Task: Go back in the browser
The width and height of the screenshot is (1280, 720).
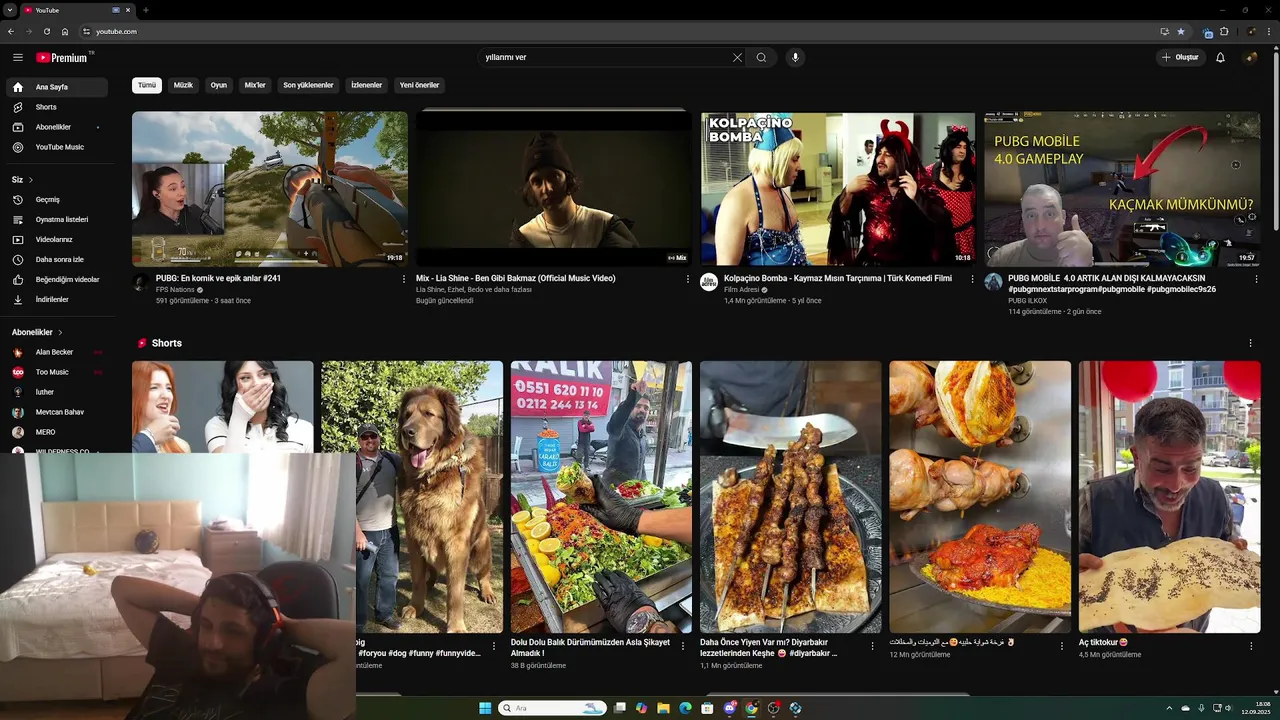Action: click(11, 31)
